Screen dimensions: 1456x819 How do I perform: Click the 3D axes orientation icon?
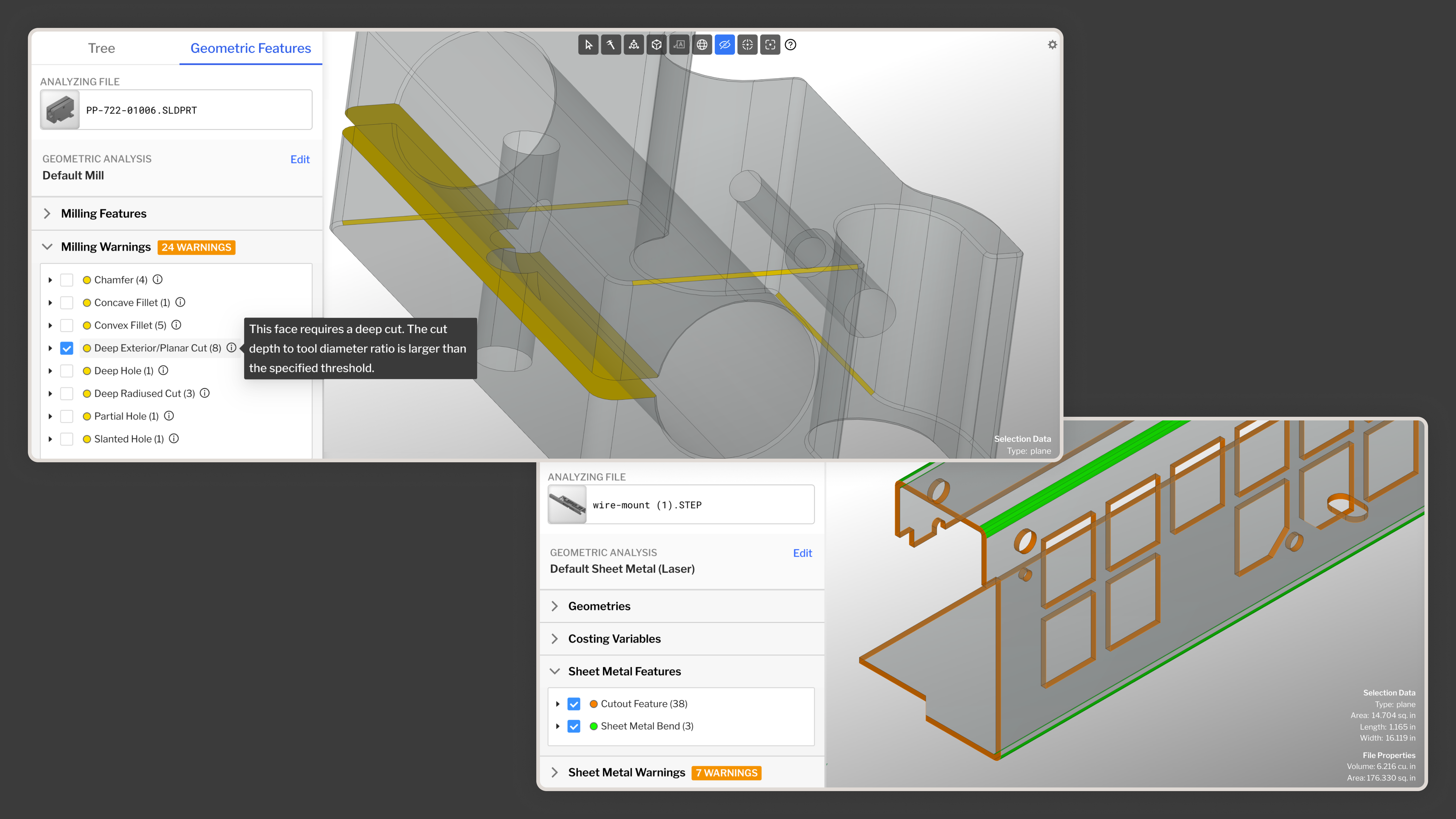pos(634,45)
